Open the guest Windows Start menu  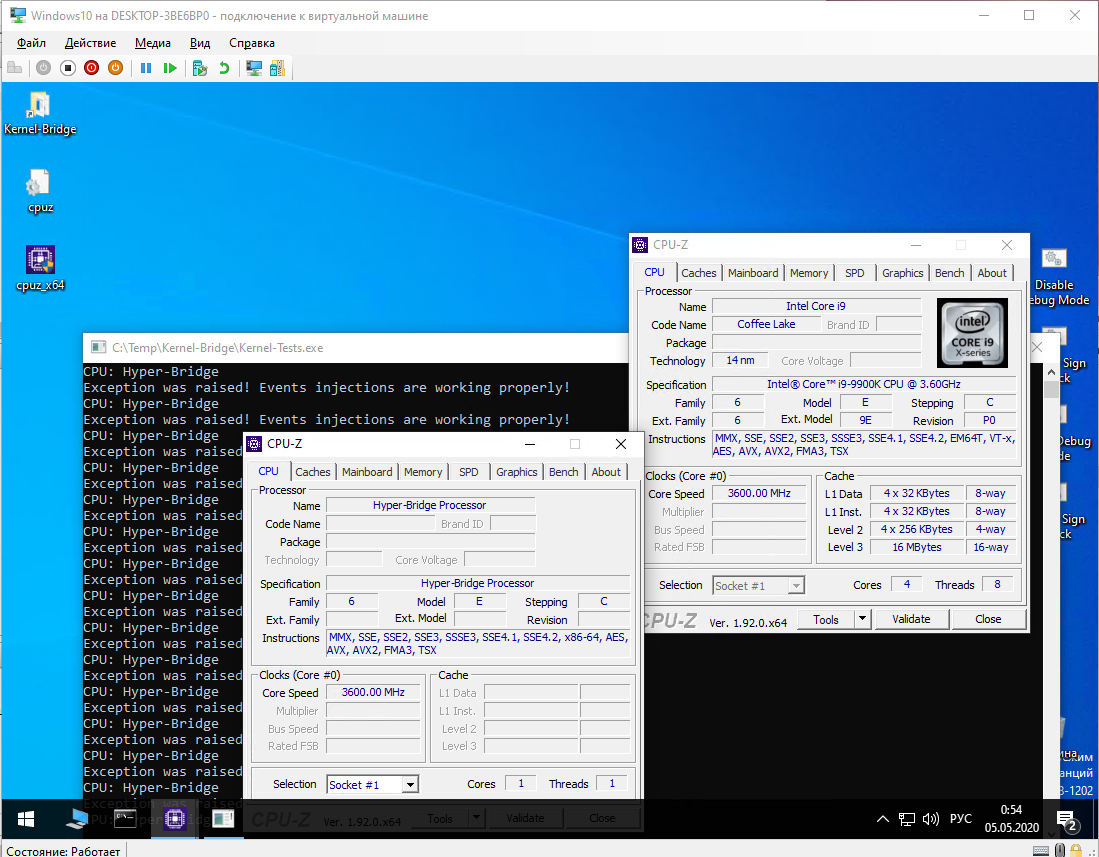(x=26, y=820)
